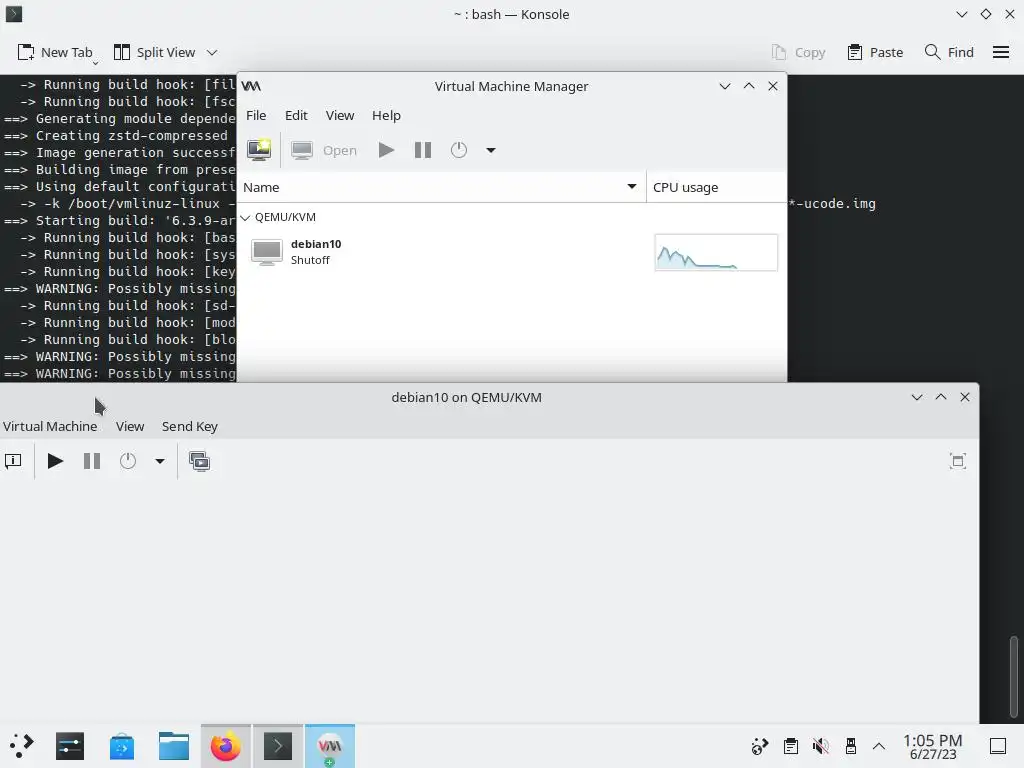1024x768 pixels.
Task: Open the clipboard tray icon
Action: click(790, 746)
